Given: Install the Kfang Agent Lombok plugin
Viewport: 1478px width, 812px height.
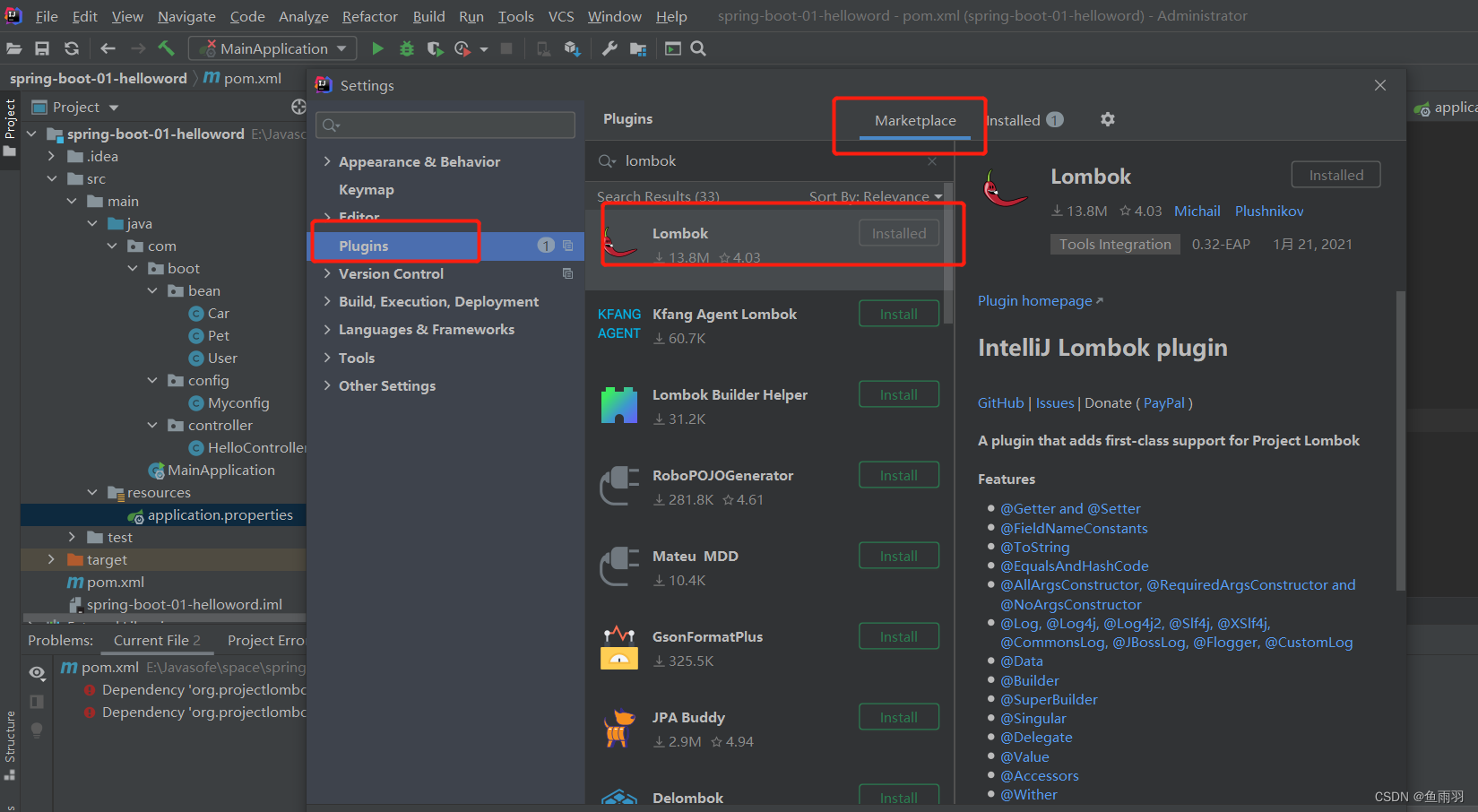Looking at the screenshot, I should 899,314.
